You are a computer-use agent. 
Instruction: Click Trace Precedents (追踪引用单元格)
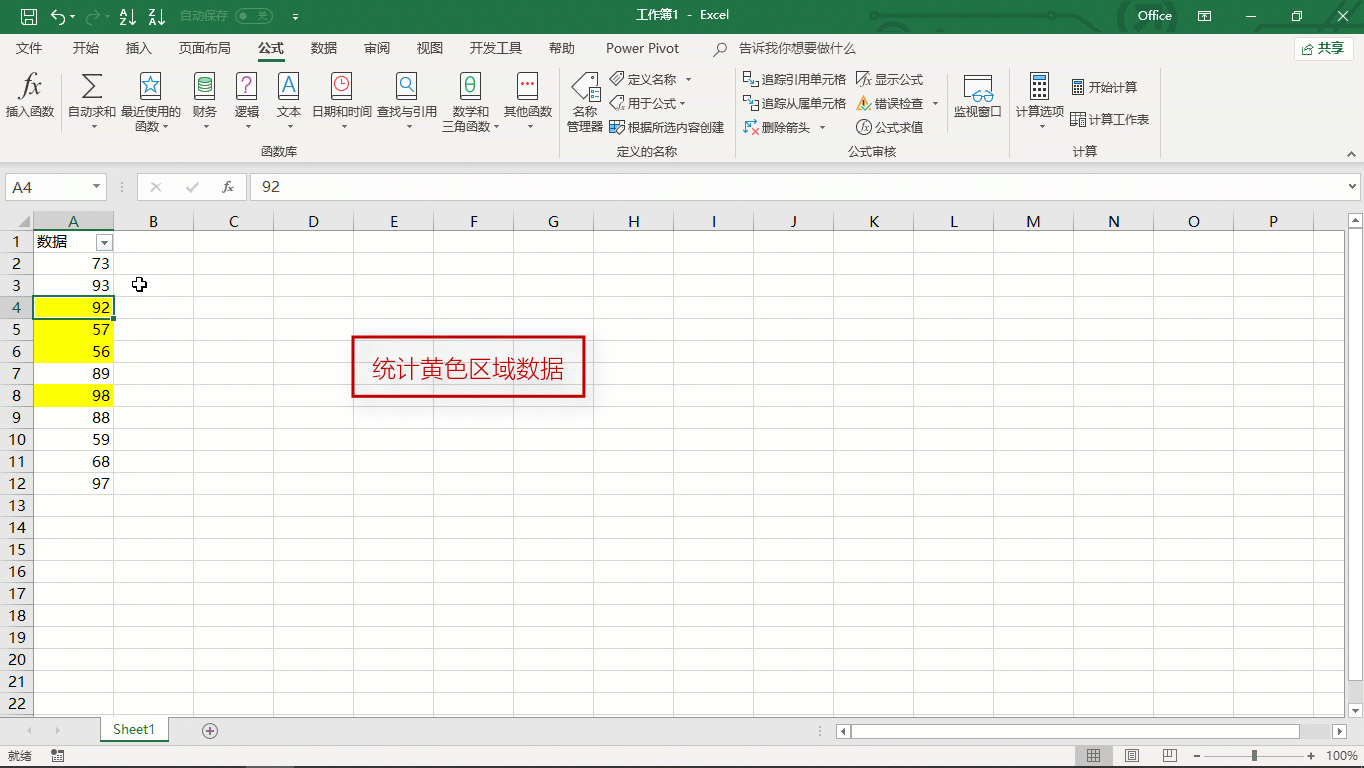point(794,79)
